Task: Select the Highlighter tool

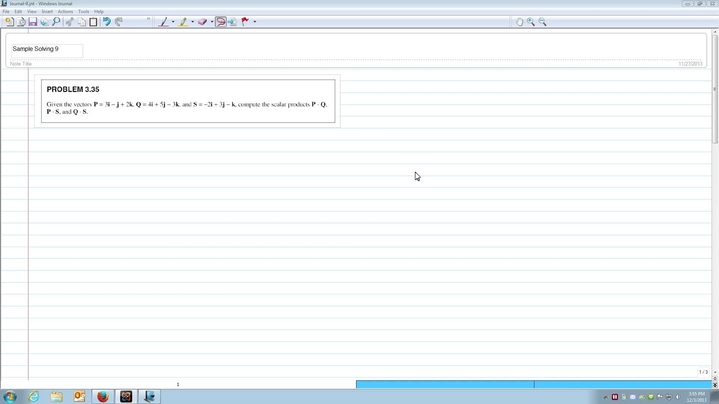Action: point(183,21)
